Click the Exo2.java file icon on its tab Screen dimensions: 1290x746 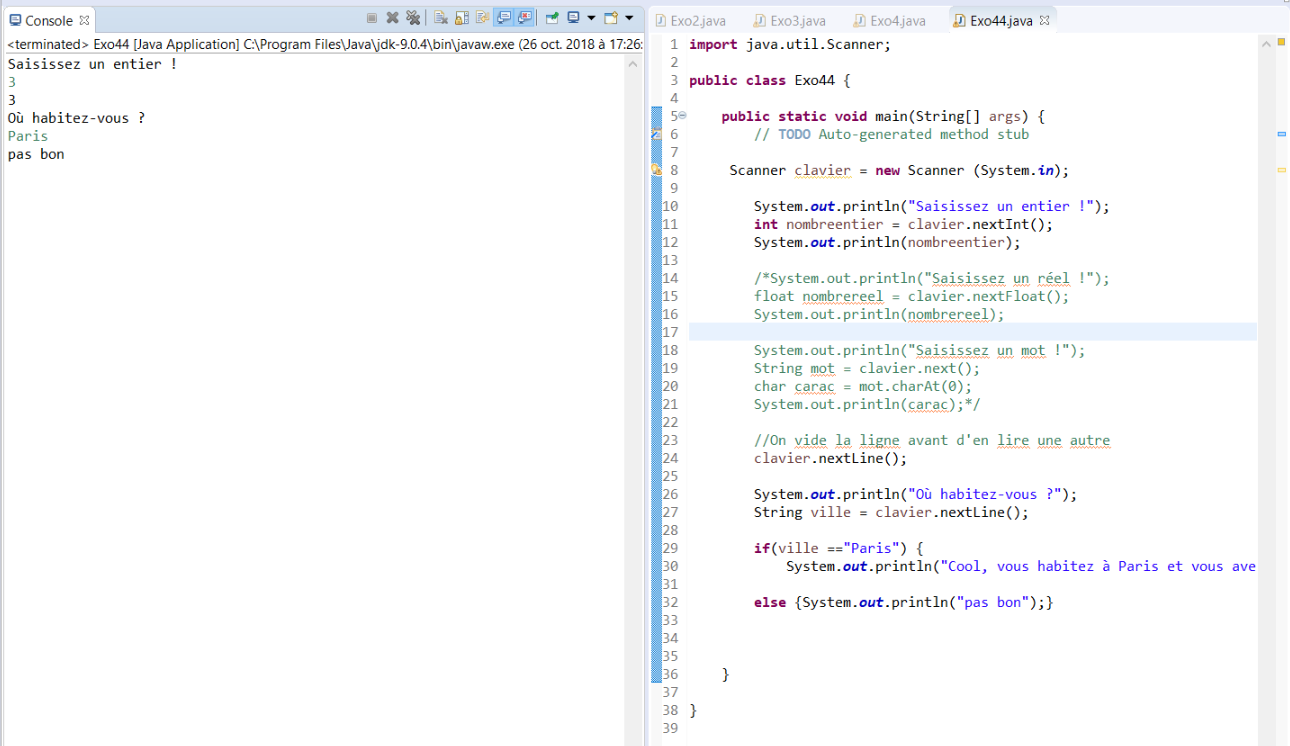click(x=661, y=20)
